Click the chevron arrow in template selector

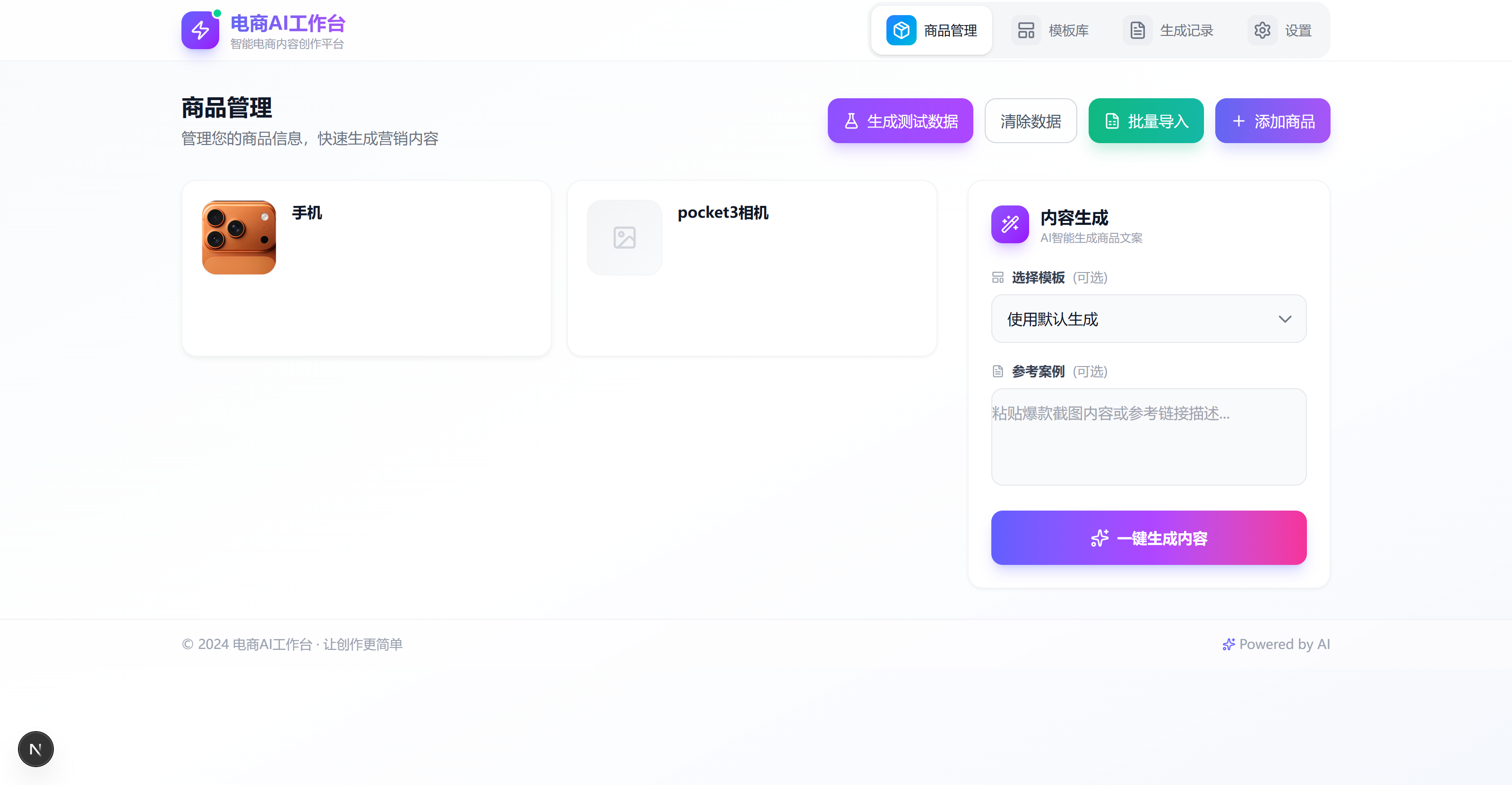point(1285,318)
